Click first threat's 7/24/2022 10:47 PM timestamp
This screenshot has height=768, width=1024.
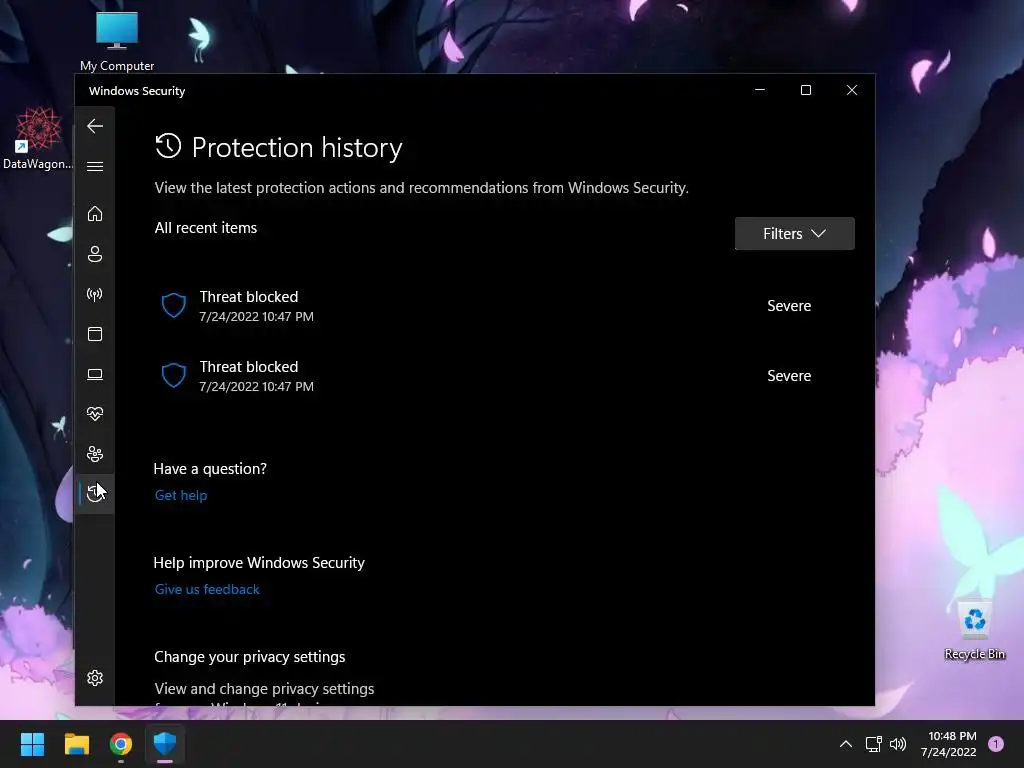(257, 317)
